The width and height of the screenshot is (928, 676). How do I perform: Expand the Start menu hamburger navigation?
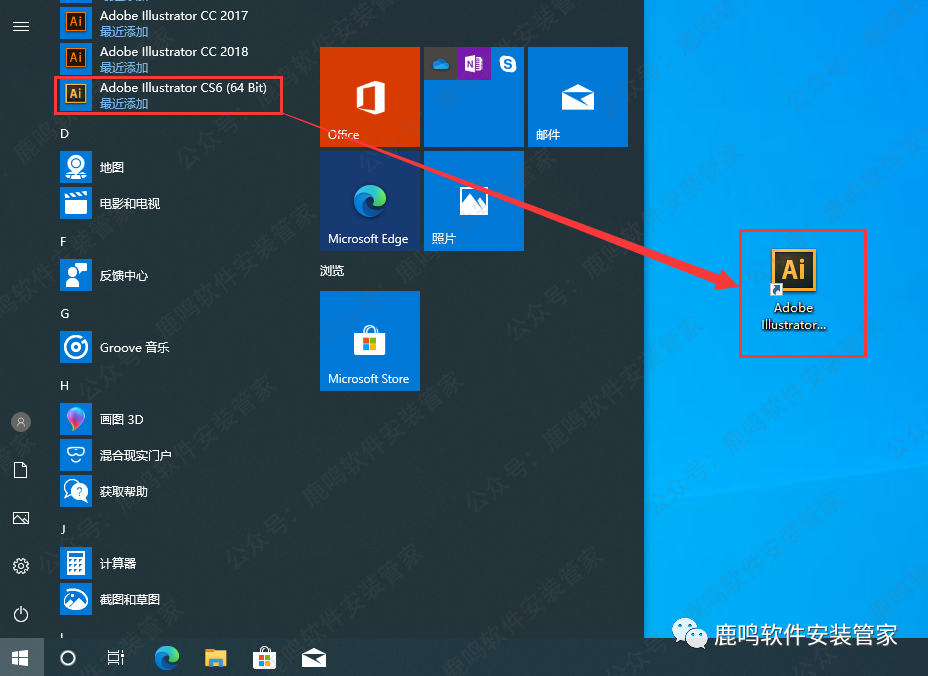point(21,26)
